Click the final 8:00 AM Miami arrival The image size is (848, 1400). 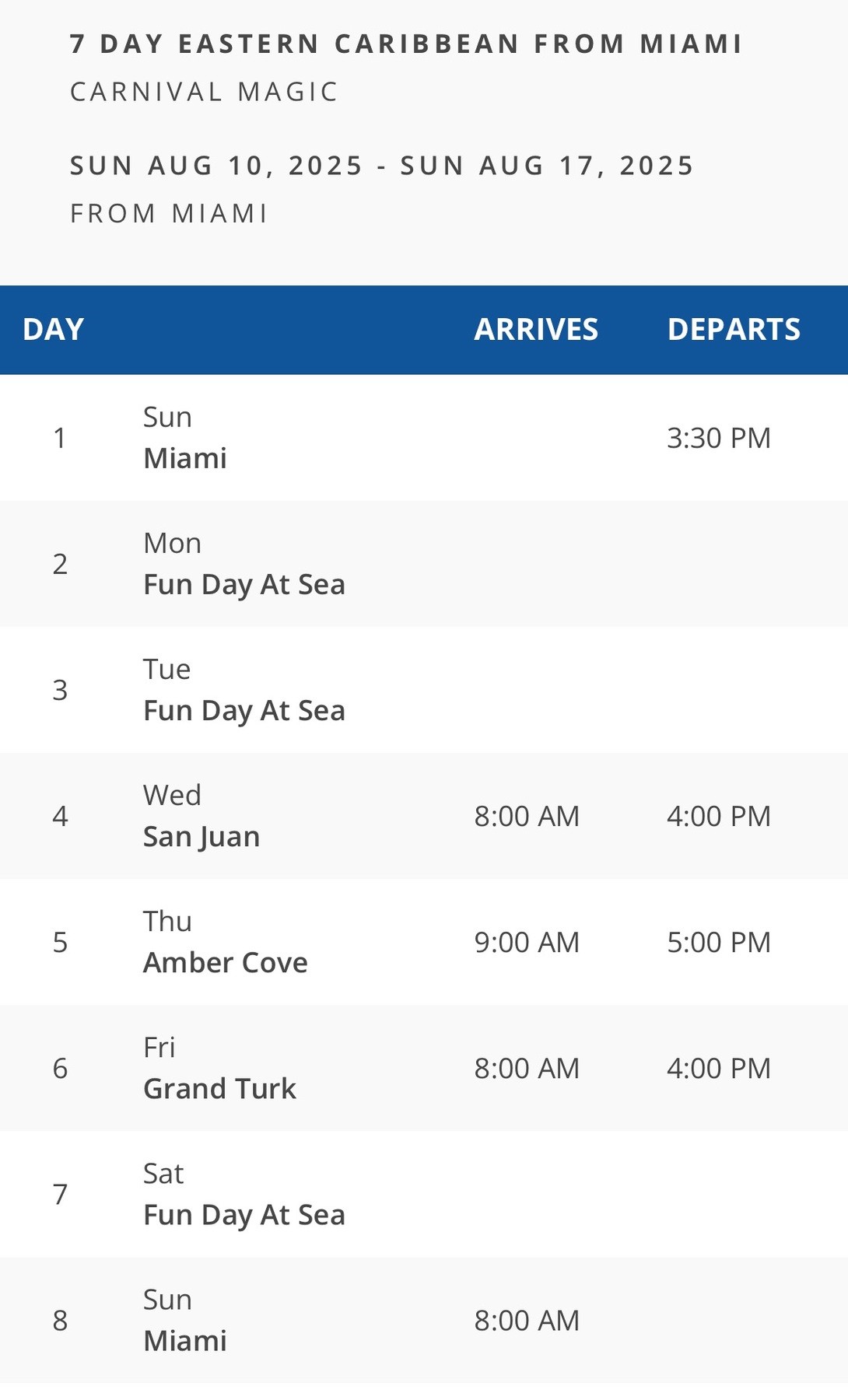pos(527,1320)
